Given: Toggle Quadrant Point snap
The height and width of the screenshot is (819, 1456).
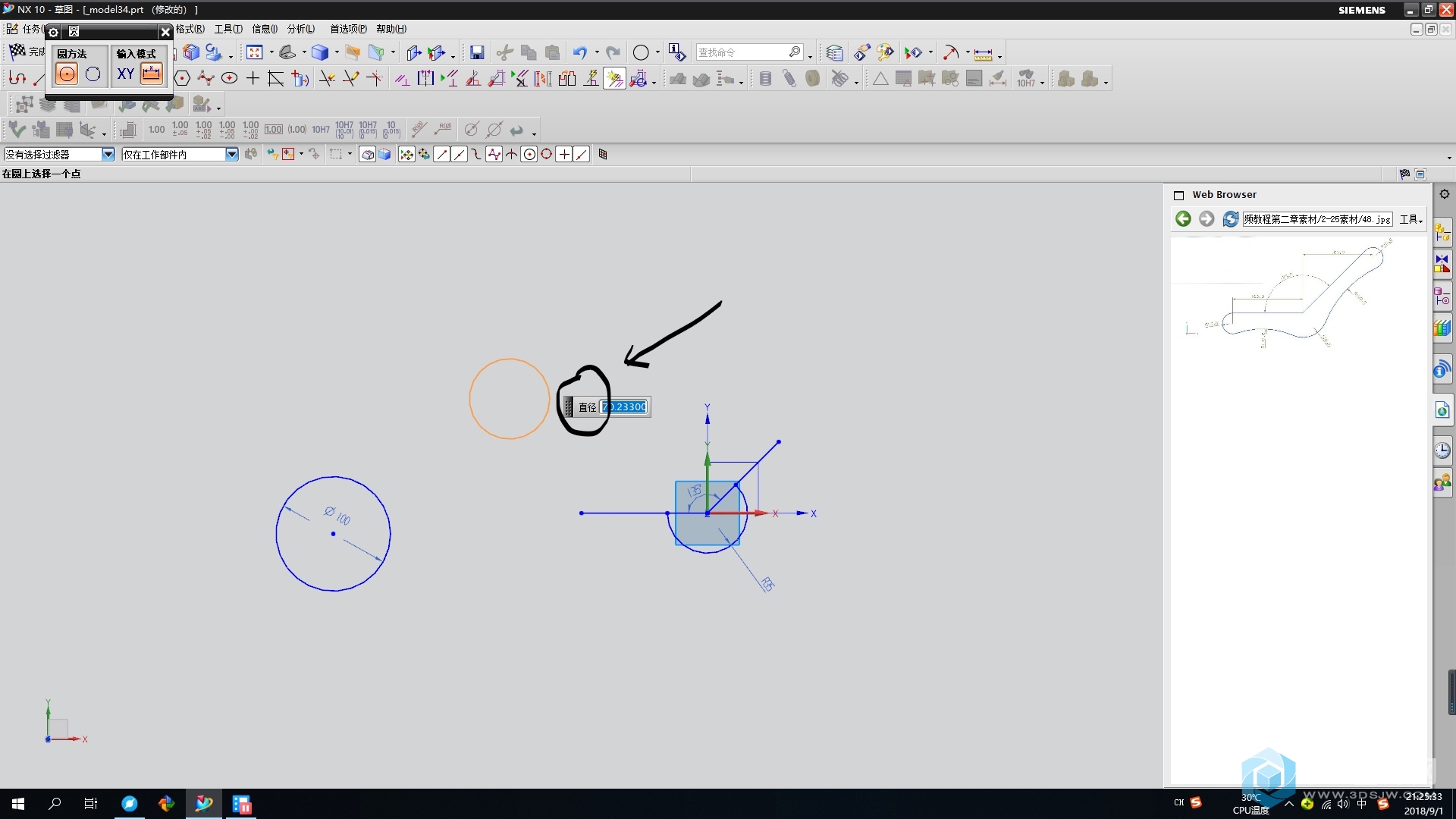Looking at the screenshot, I should 547,154.
